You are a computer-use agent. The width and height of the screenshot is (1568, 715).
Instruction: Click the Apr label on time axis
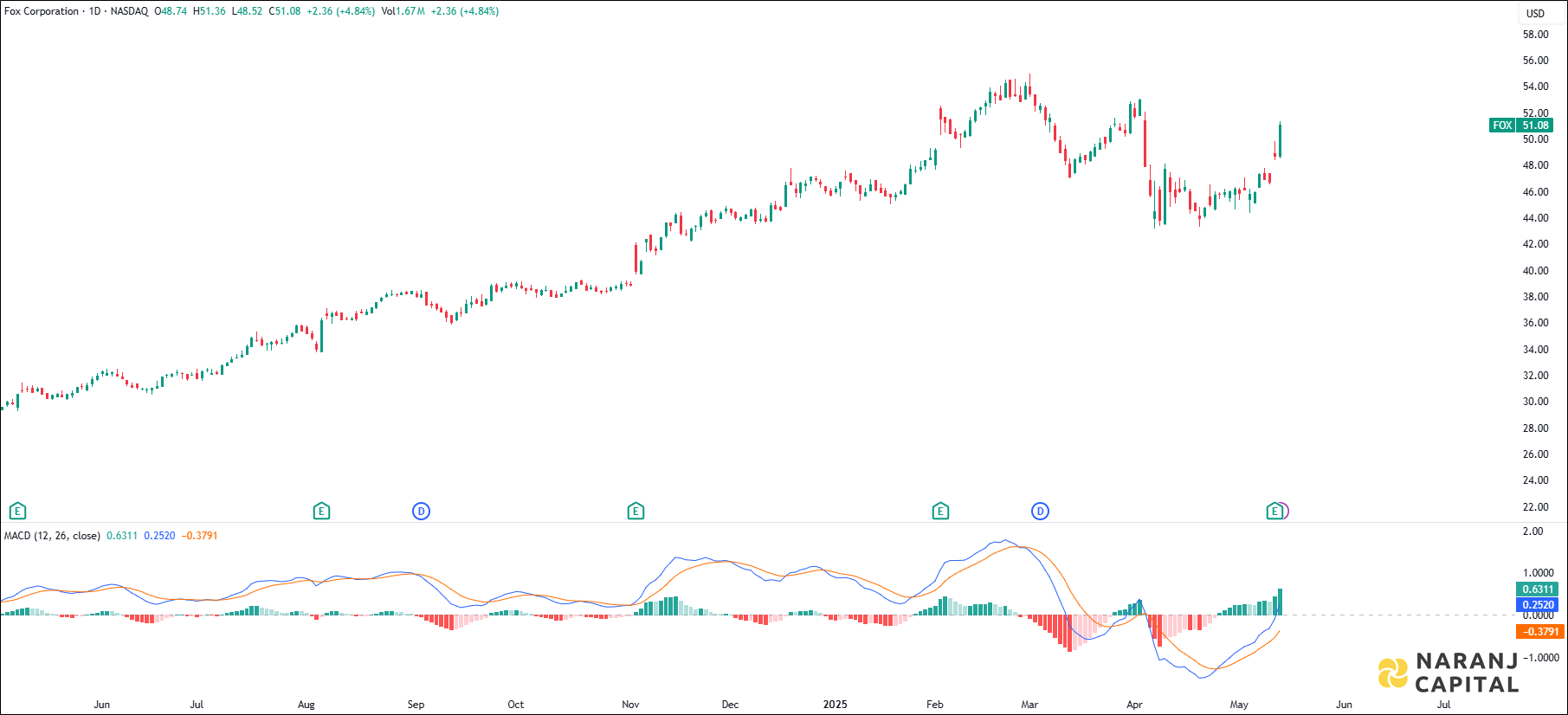[1134, 705]
